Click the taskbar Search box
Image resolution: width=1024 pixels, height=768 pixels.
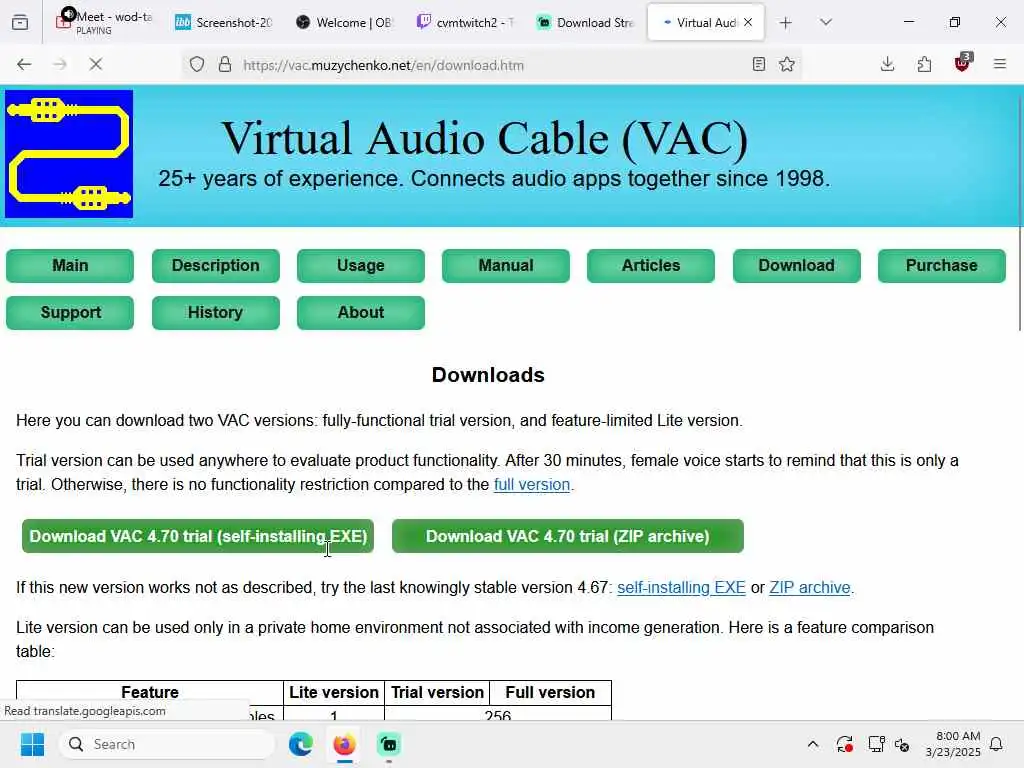[x=167, y=744]
